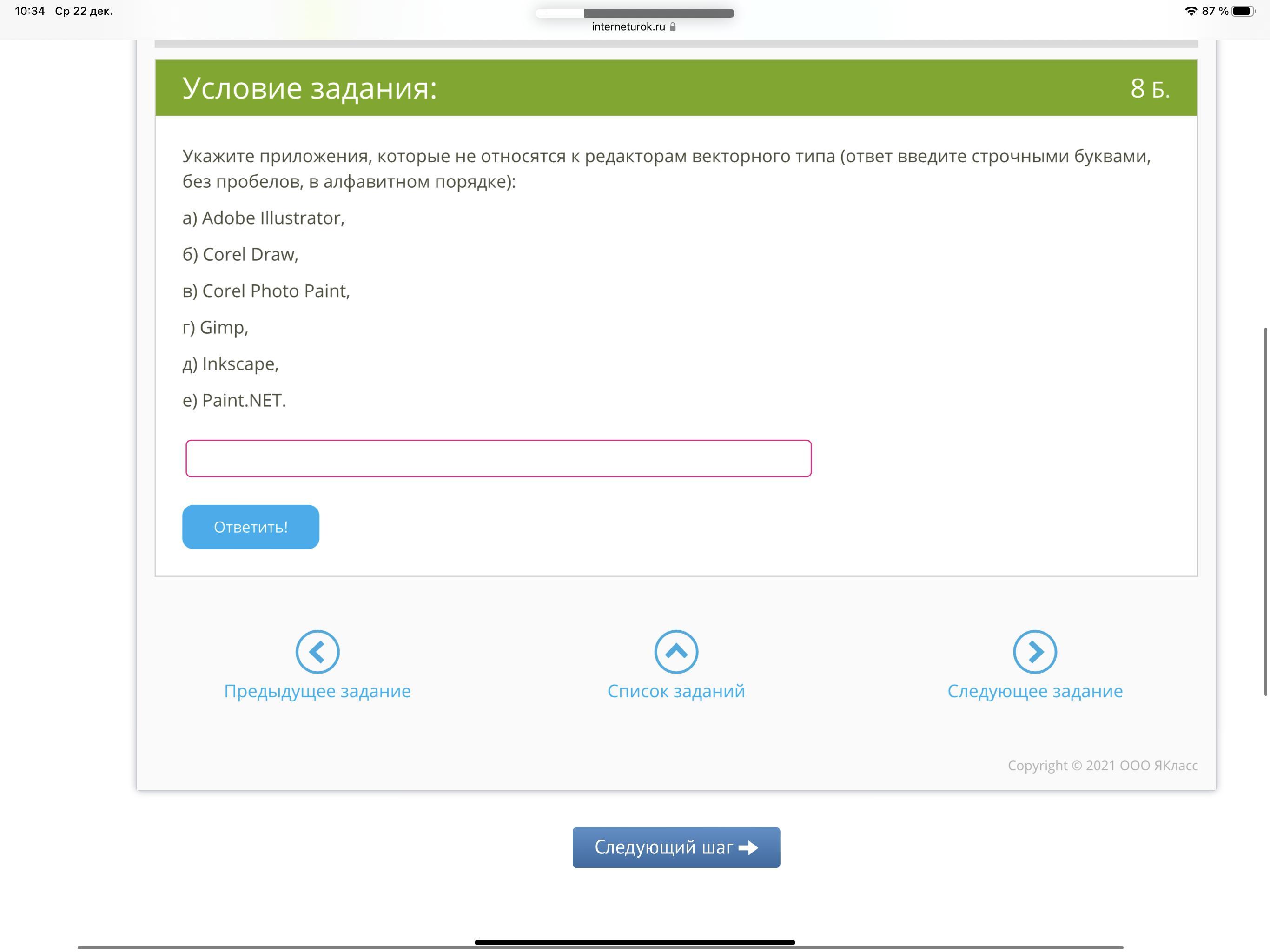Click the page loading progress bar

pyautogui.click(x=635, y=13)
